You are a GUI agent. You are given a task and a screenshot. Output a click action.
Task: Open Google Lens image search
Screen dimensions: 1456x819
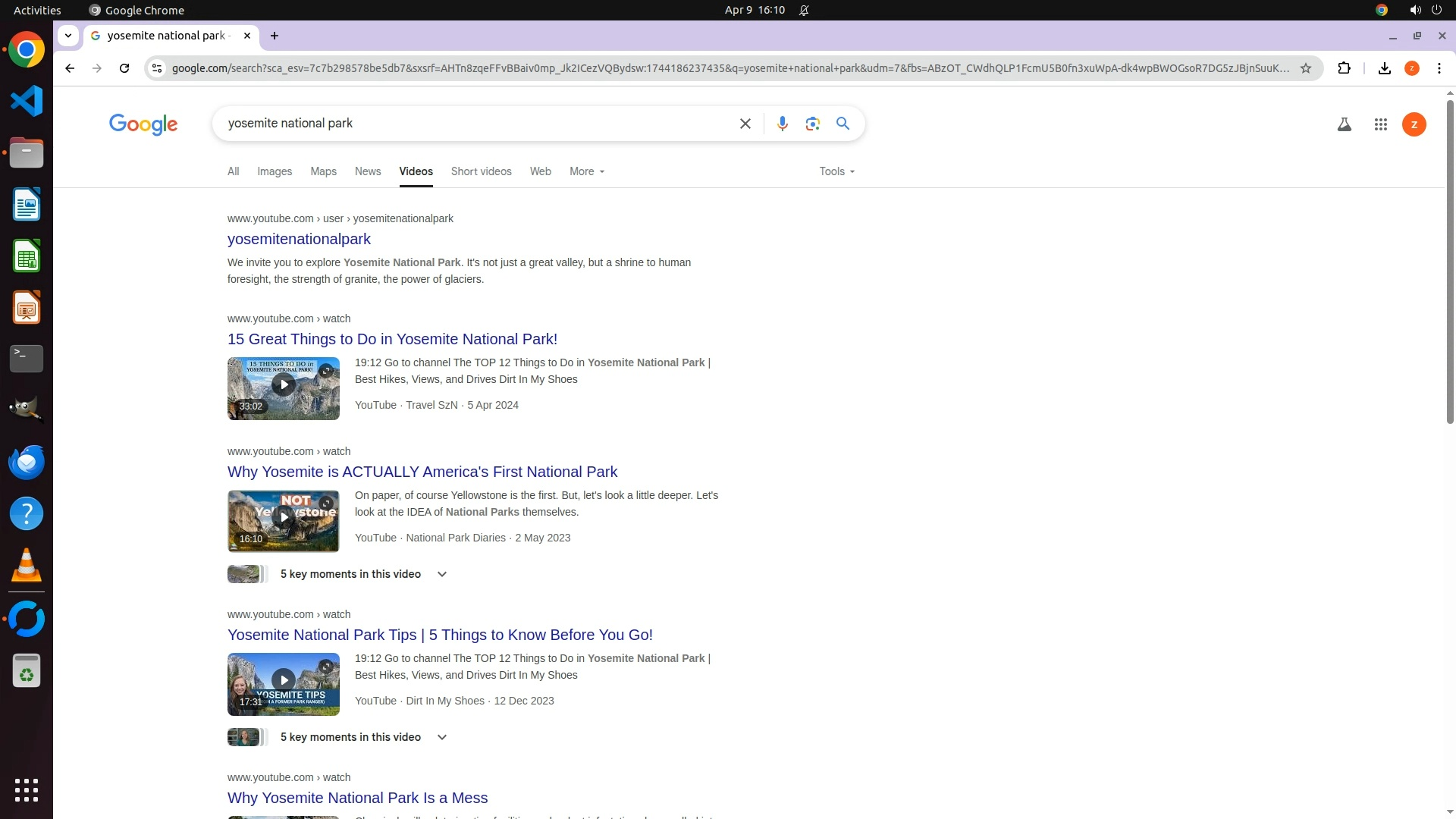tap(812, 124)
